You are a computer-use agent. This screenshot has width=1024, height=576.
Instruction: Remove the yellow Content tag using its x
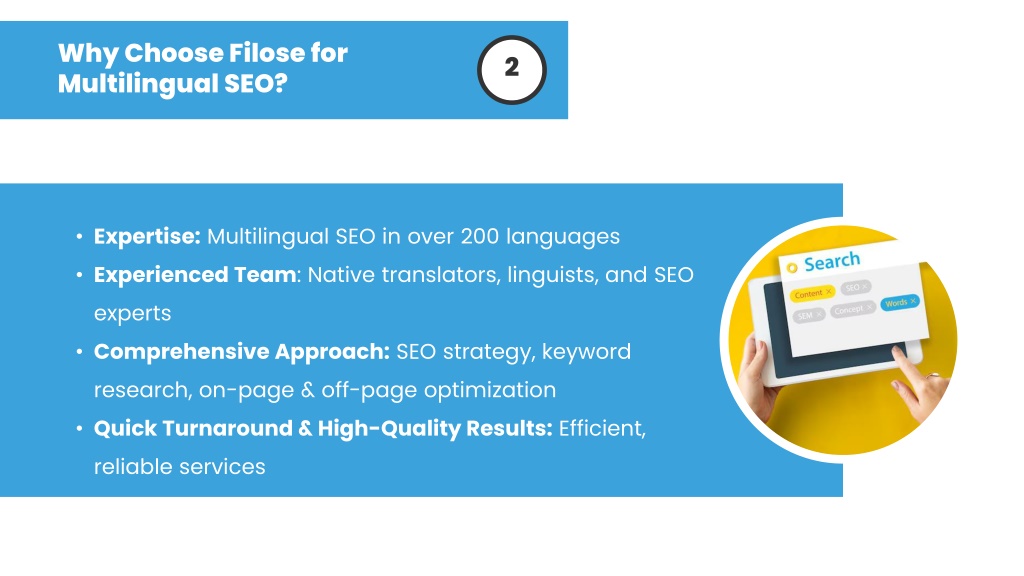(x=829, y=292)
